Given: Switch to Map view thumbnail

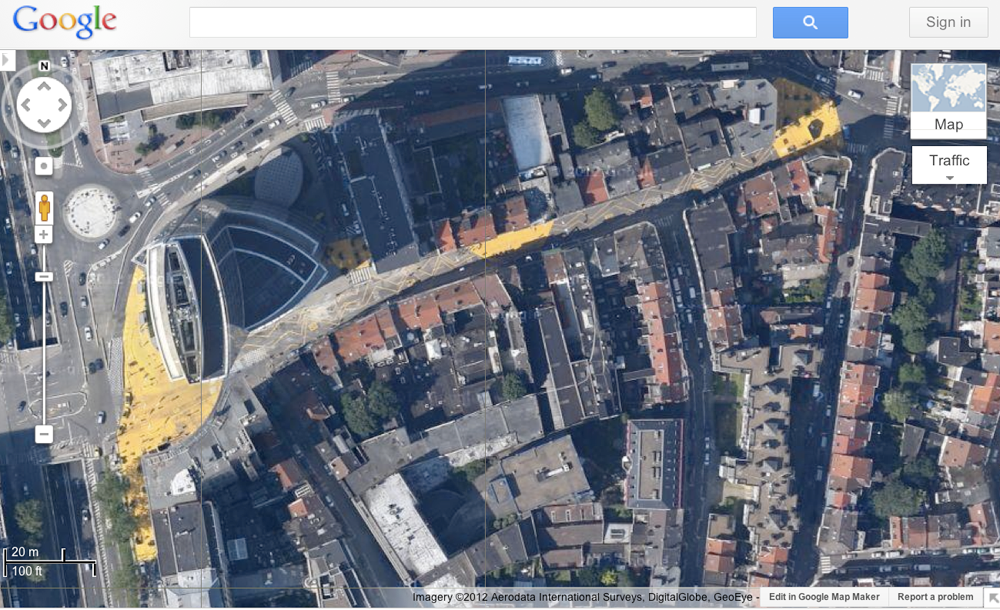Looking at the screenshot, I should [x=948, y=100].
